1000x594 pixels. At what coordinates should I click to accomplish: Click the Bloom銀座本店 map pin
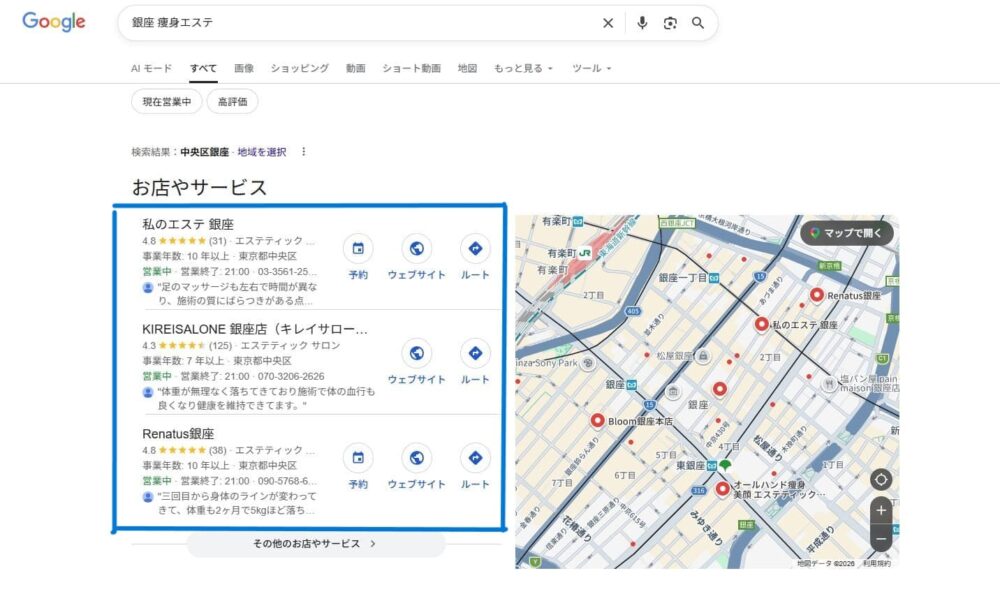[598, 421]
